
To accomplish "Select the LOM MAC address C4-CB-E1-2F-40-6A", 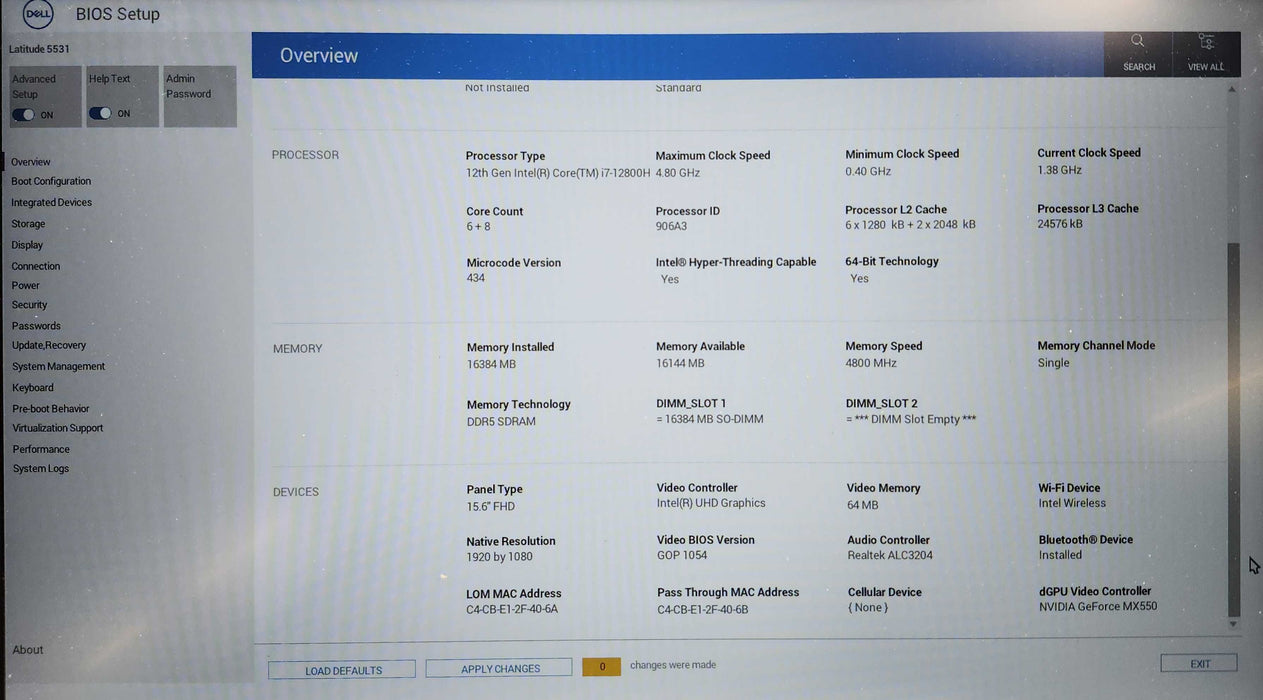I will pos(512,609).
